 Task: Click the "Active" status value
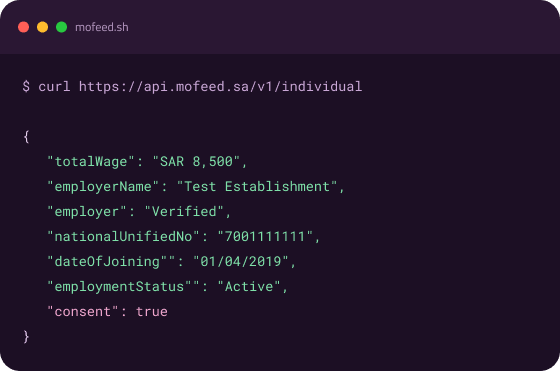pos(249,286)
